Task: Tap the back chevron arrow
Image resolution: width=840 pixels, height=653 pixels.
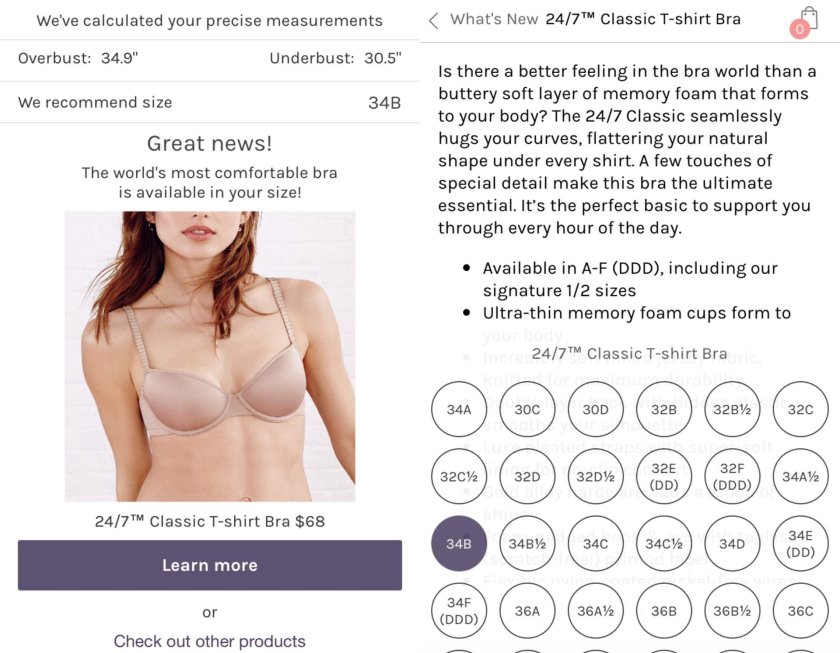Action: tap(434, 21)
